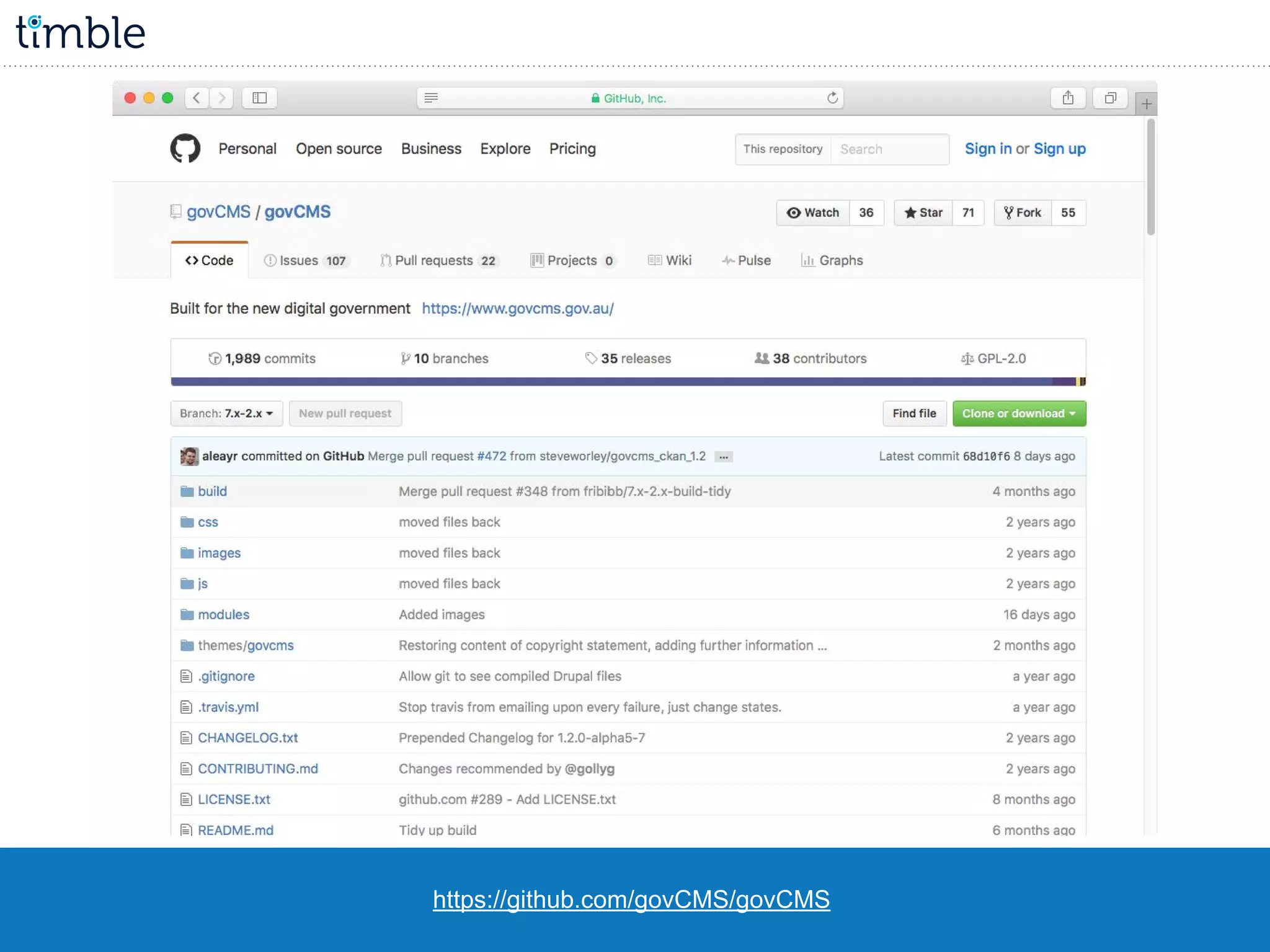Open the Branch 7.x-2.x dropdown

226,413
